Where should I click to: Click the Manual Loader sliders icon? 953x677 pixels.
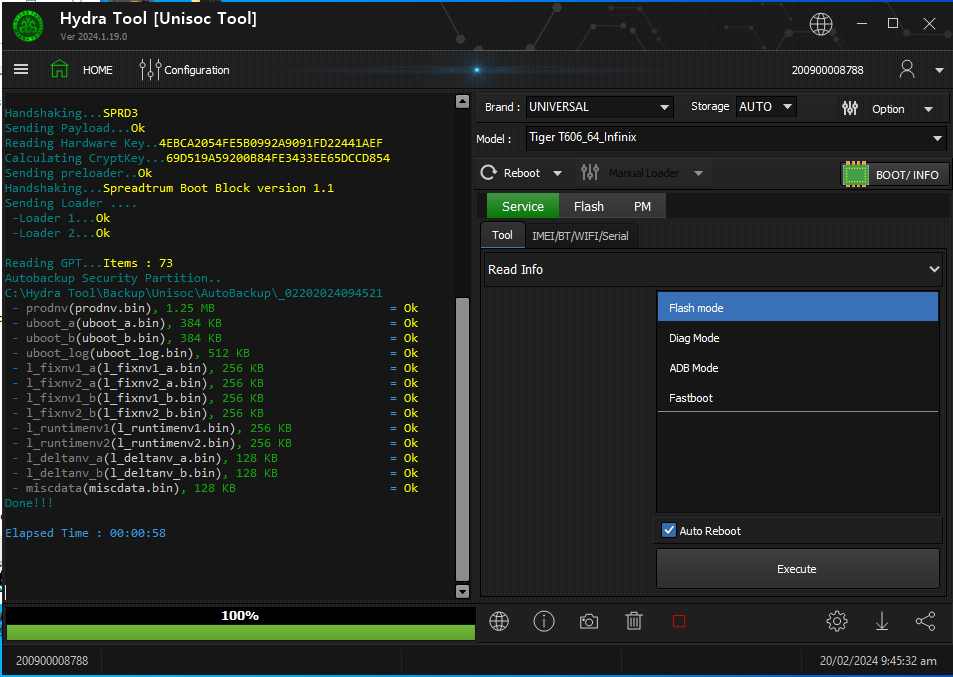(590, 173)
